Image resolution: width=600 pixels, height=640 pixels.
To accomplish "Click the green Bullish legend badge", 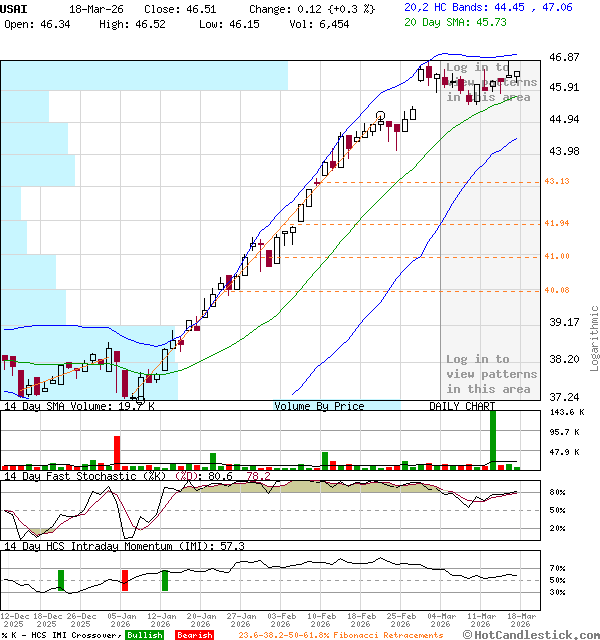I will click(x=144, y=635).
